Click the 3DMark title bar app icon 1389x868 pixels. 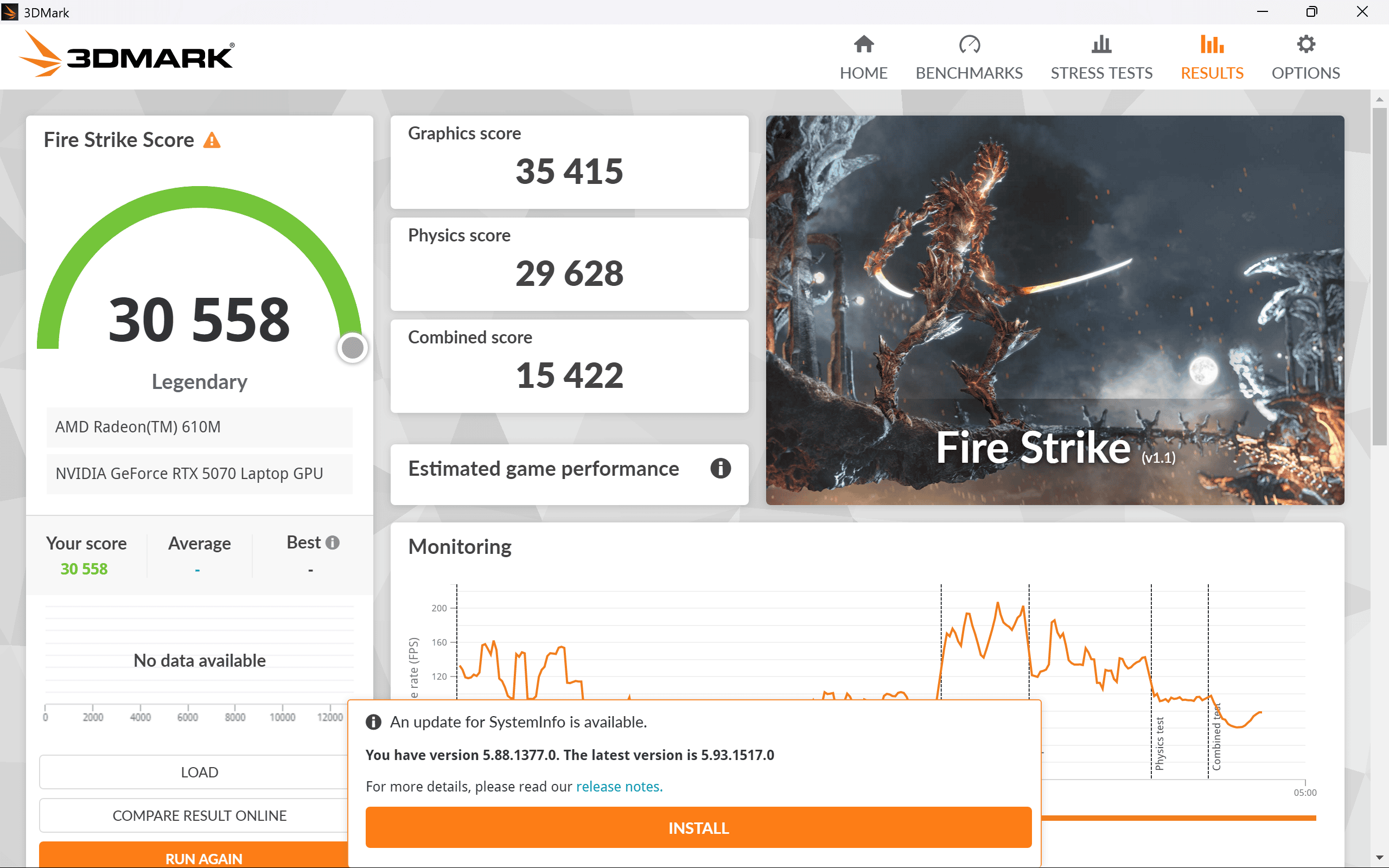tap(10, 12)
